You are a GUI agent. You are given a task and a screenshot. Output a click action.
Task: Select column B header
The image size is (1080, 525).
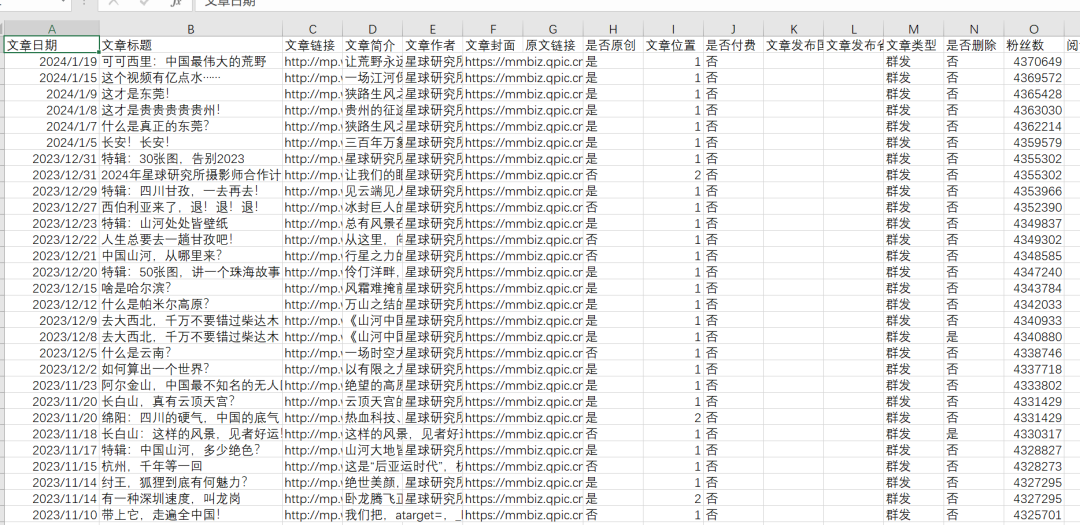point(191,29)
